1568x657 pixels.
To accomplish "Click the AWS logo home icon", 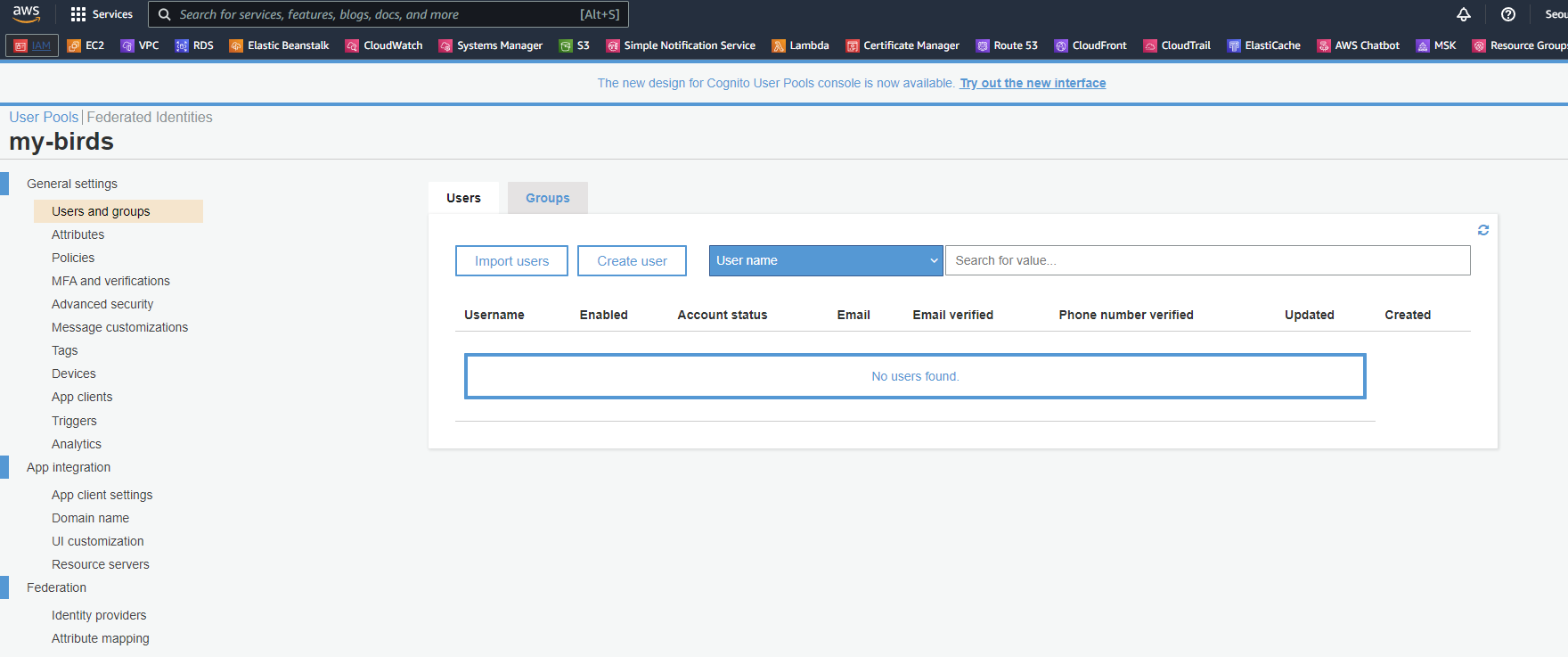I will click(26, 14).
